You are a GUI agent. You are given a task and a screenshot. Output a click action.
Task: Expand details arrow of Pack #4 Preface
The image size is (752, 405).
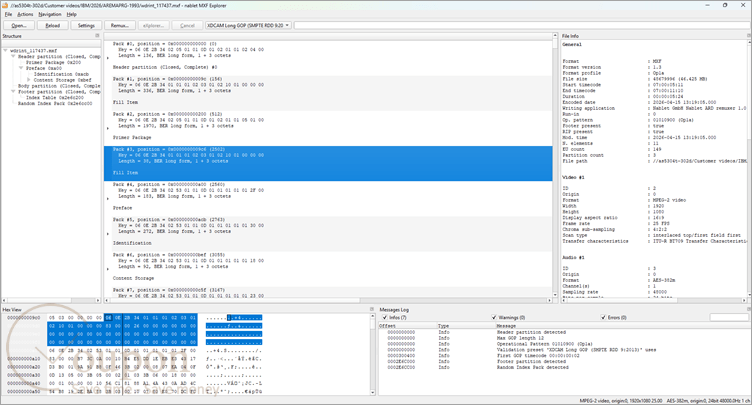click(x=108, y=199)
